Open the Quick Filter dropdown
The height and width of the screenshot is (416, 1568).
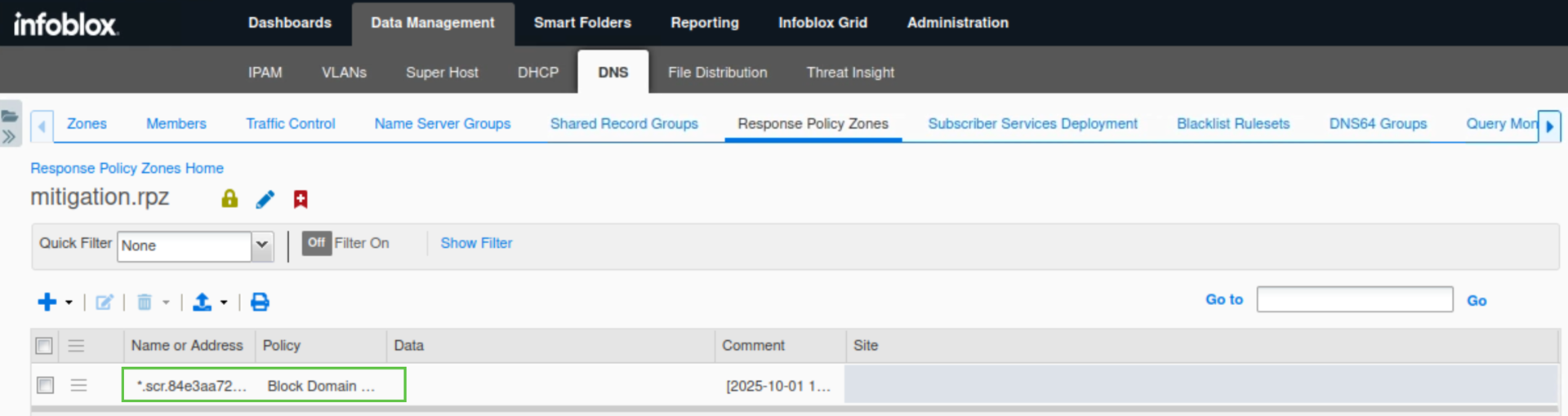pos(262,246)
